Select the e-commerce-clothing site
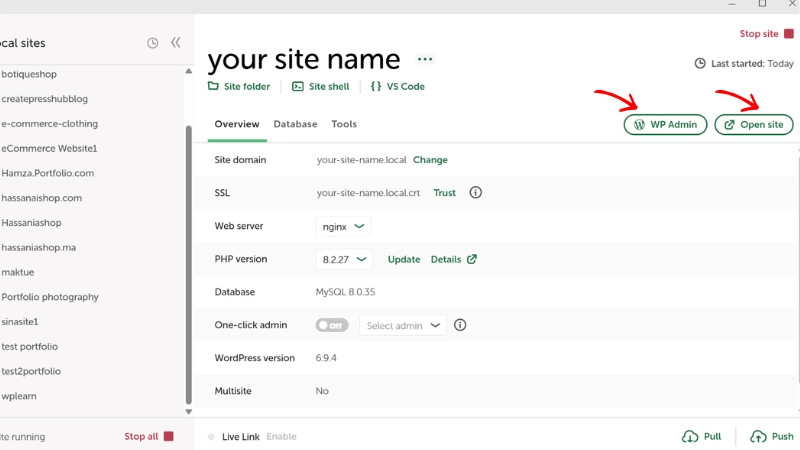This screenshot has height=450, width=800. (x=49, y=123)
